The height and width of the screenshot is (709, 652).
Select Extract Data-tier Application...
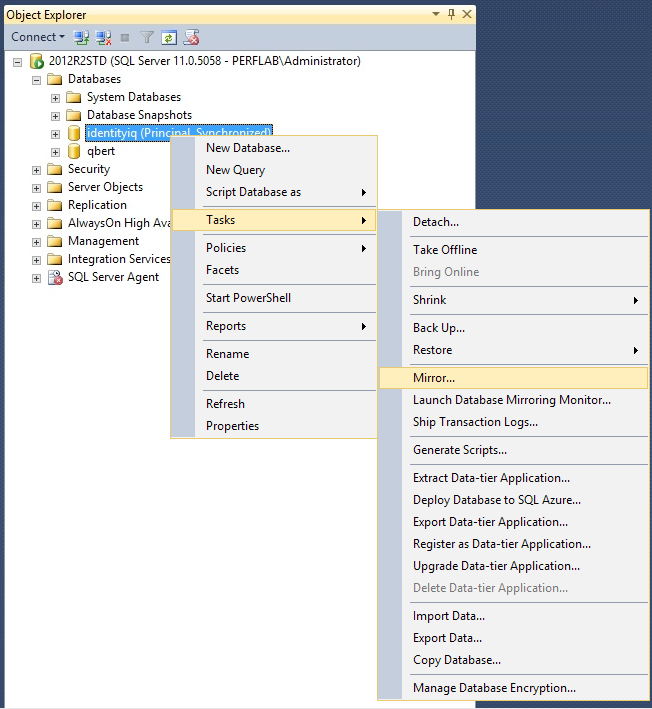tap(514, 478)
